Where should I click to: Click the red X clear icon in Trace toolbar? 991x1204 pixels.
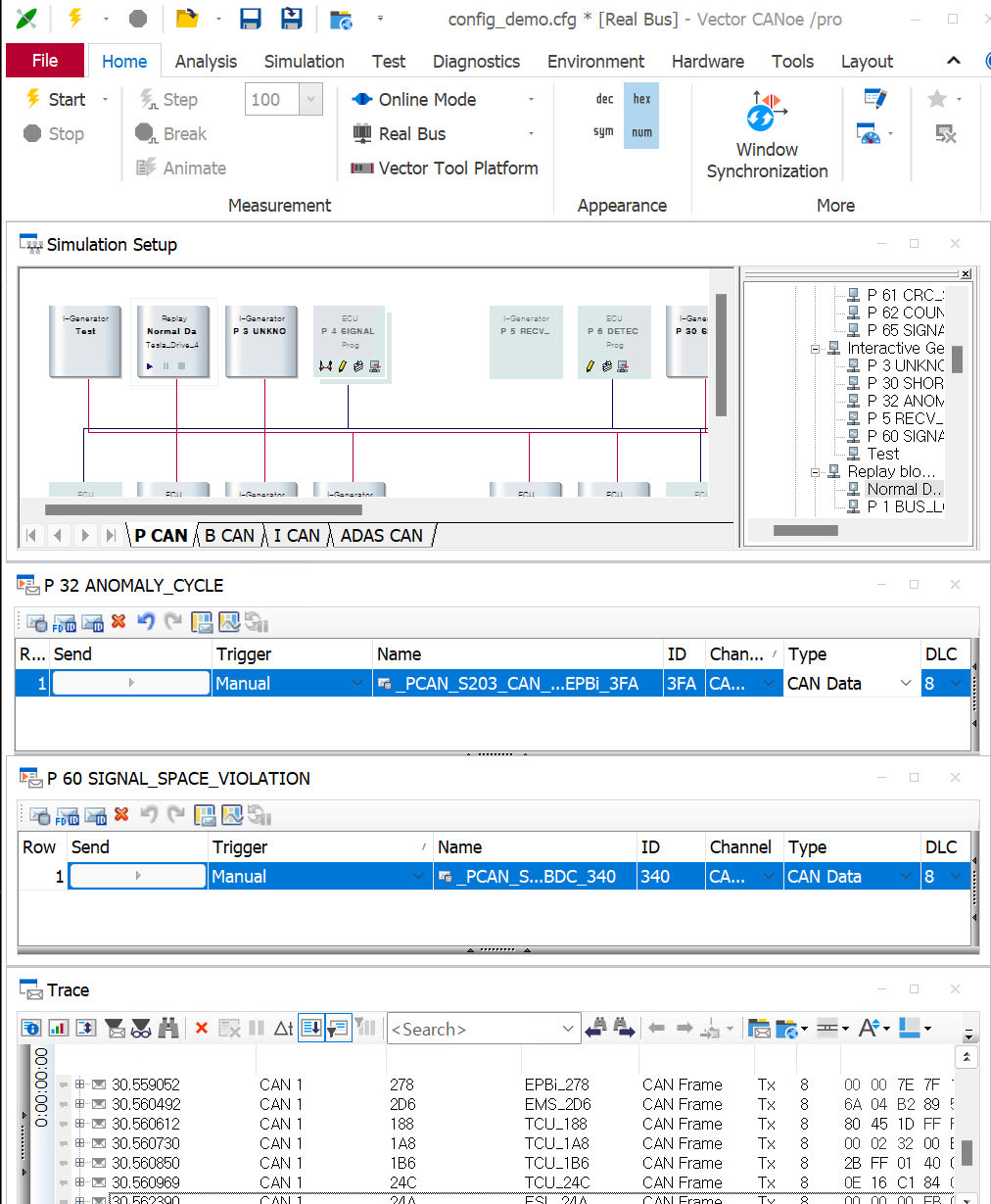point(202,1028)
